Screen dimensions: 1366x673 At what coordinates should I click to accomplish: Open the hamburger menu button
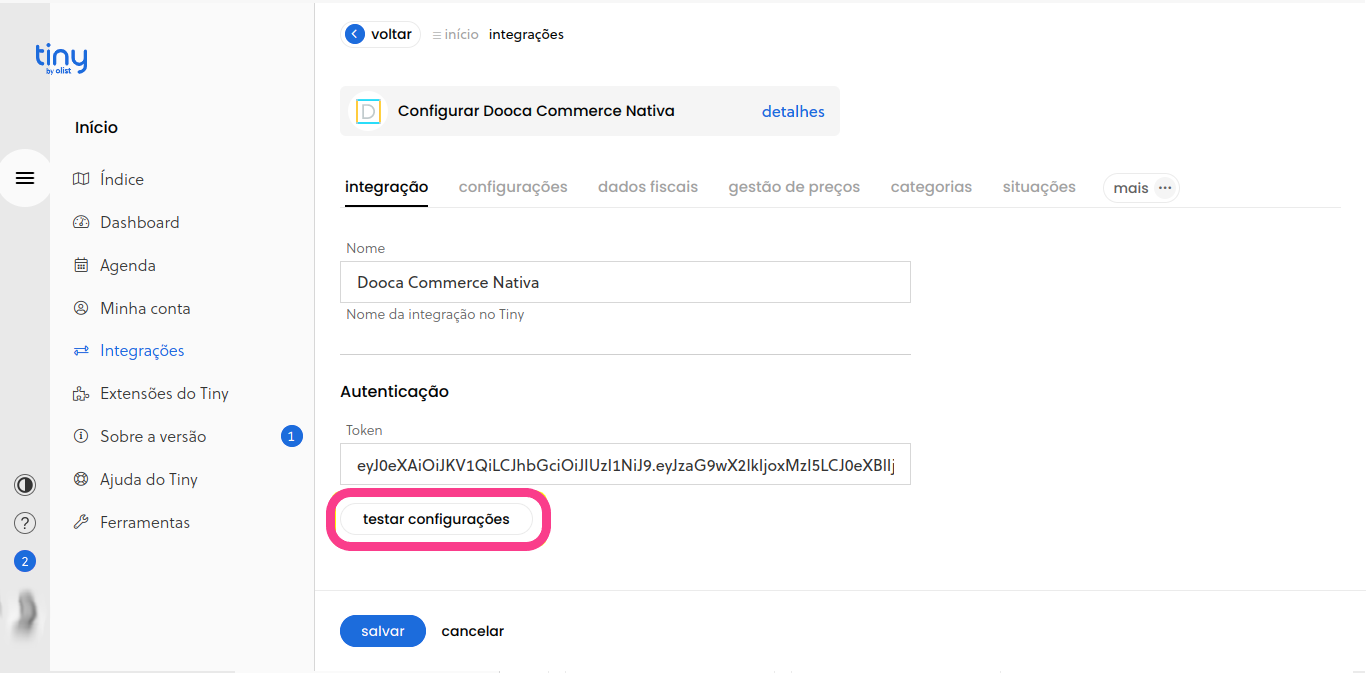pos(25,178)
